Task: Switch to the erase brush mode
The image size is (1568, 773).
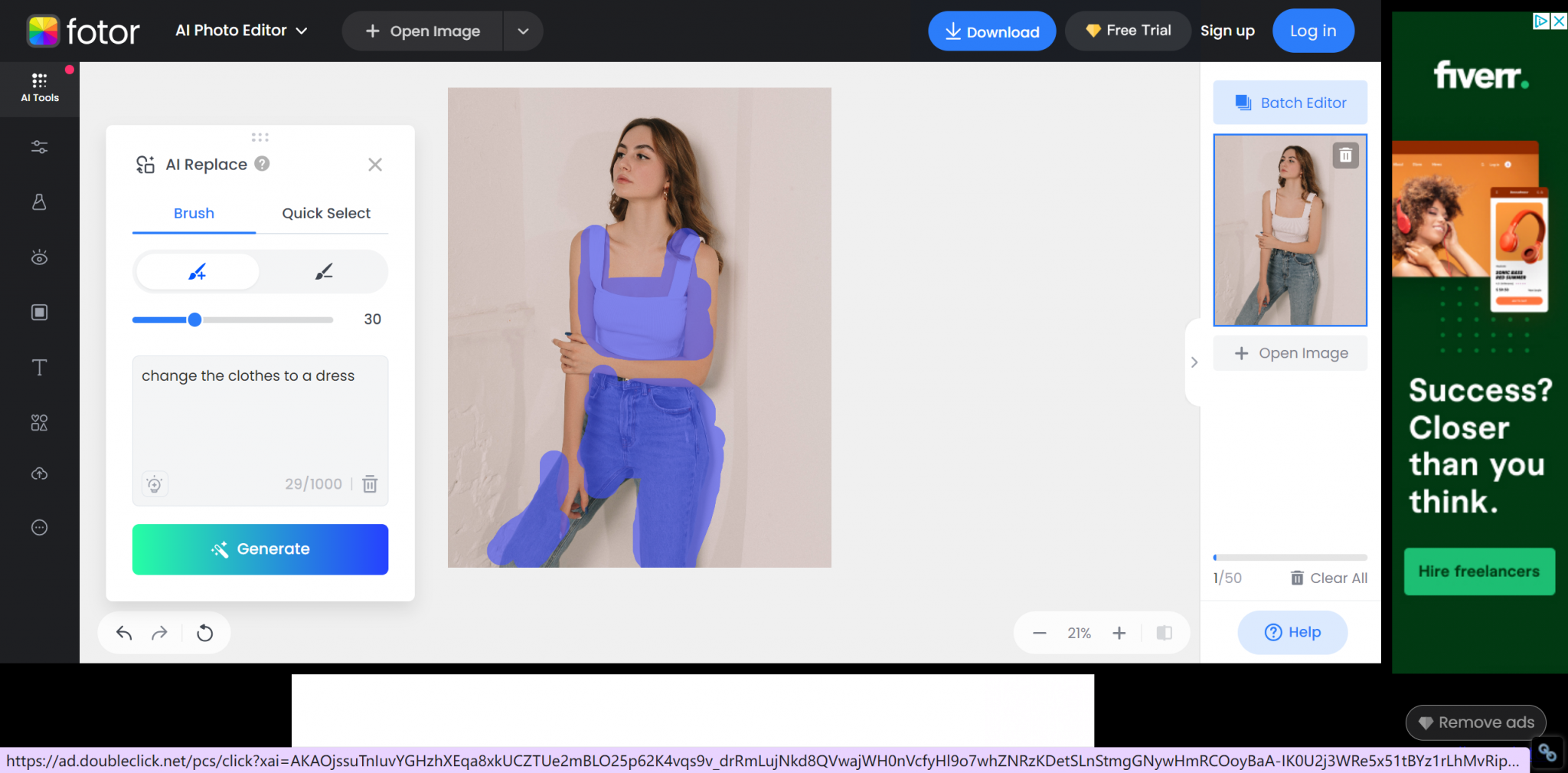Action: coord(323,271)
